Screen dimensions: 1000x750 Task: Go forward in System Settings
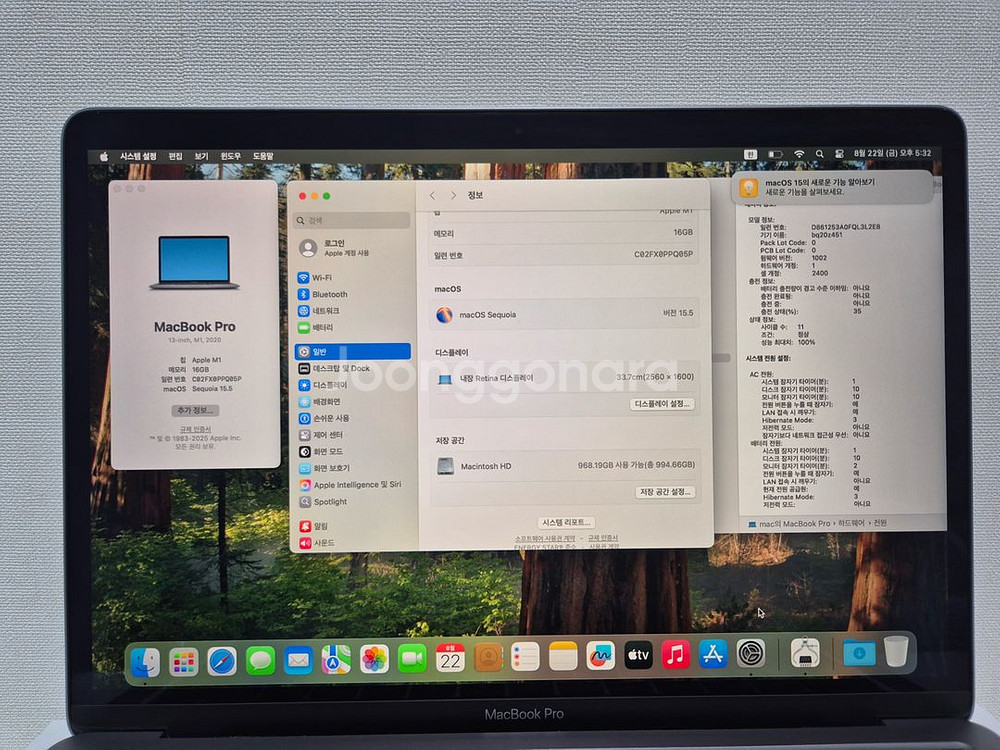pos(453,195)
